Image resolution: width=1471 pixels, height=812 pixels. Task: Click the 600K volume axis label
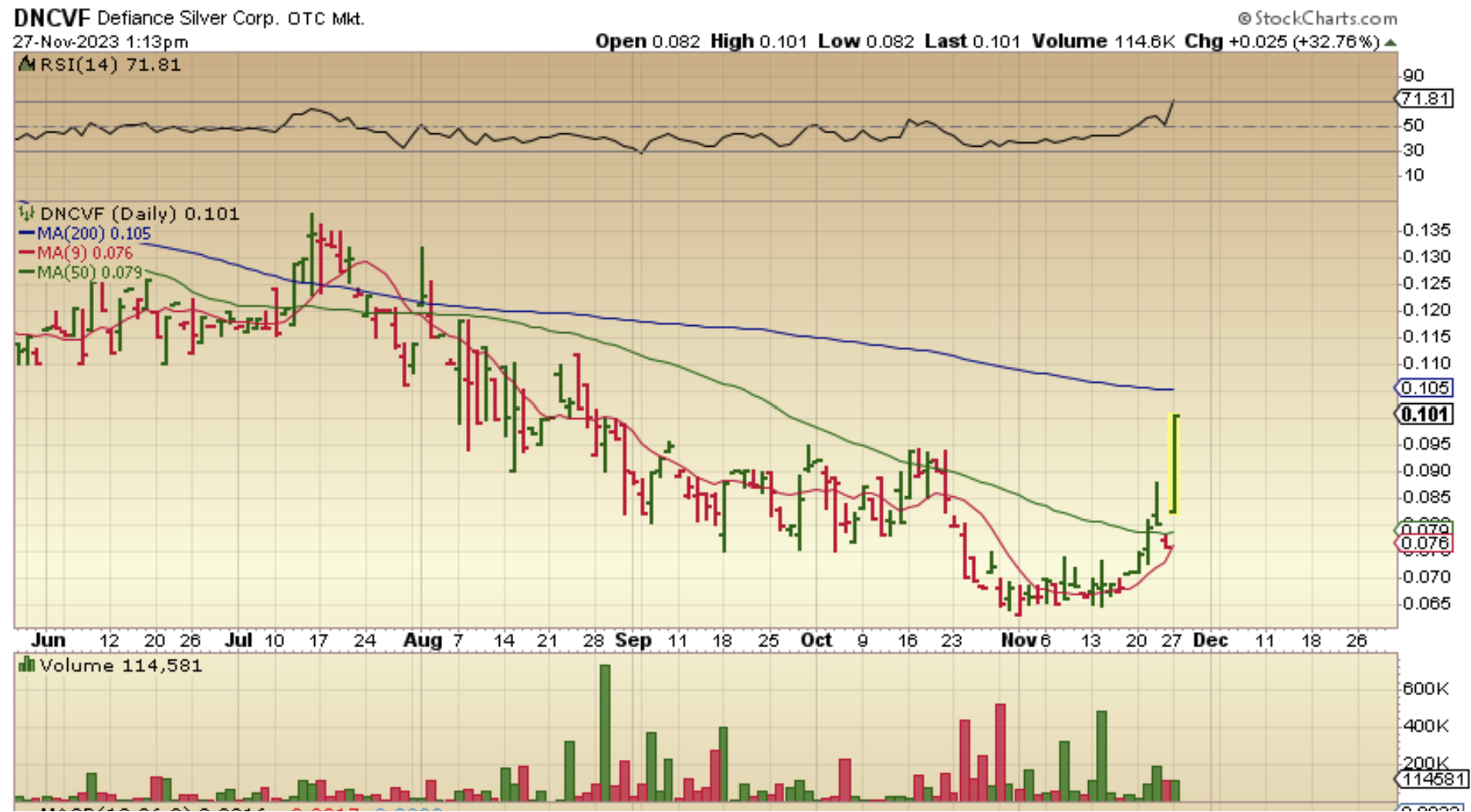pos(1426,689)
